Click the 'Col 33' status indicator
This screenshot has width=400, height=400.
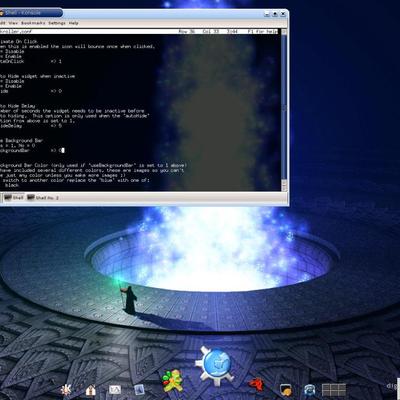point(211,31)
